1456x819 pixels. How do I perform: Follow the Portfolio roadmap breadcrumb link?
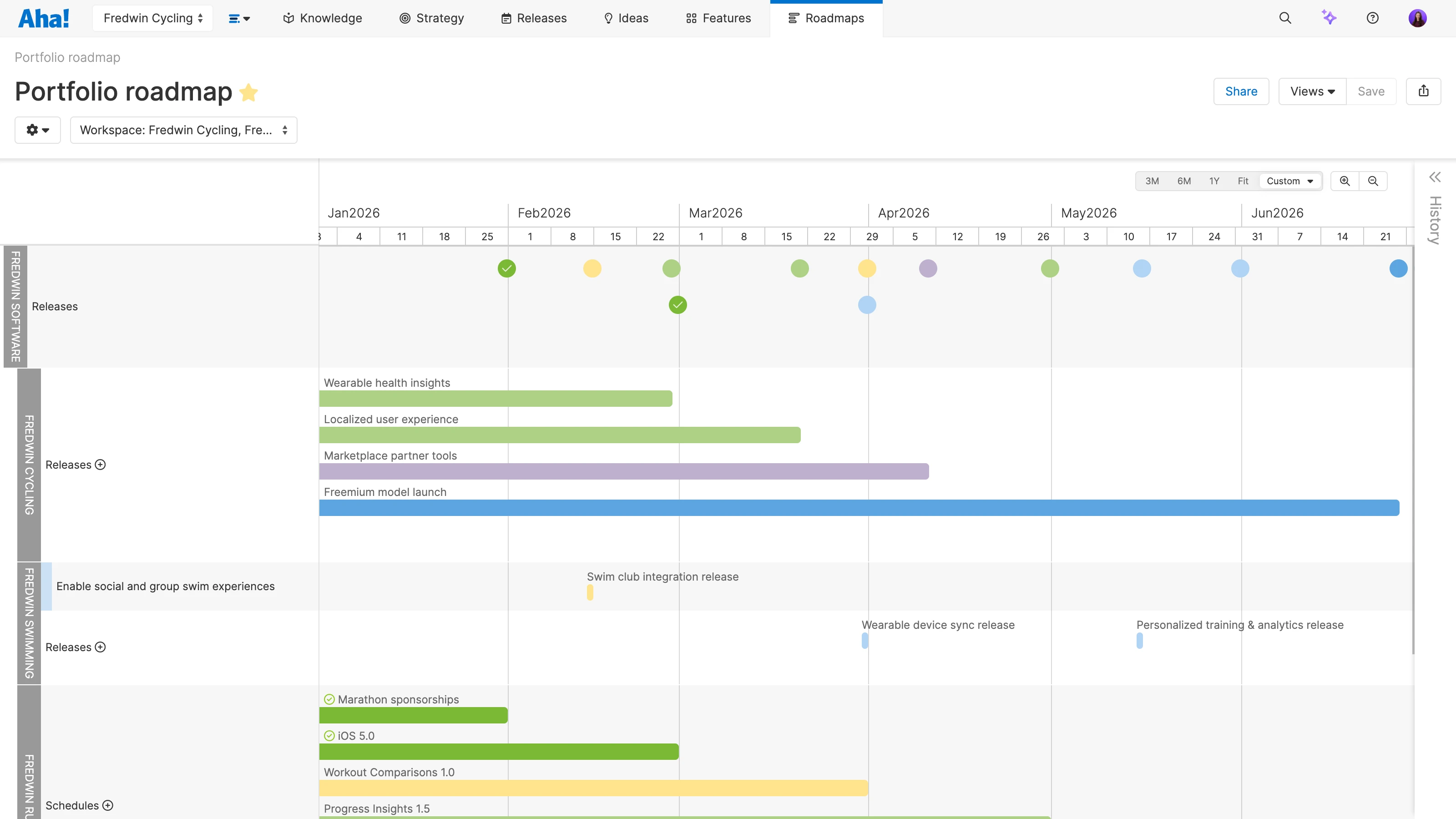(67, 57)
